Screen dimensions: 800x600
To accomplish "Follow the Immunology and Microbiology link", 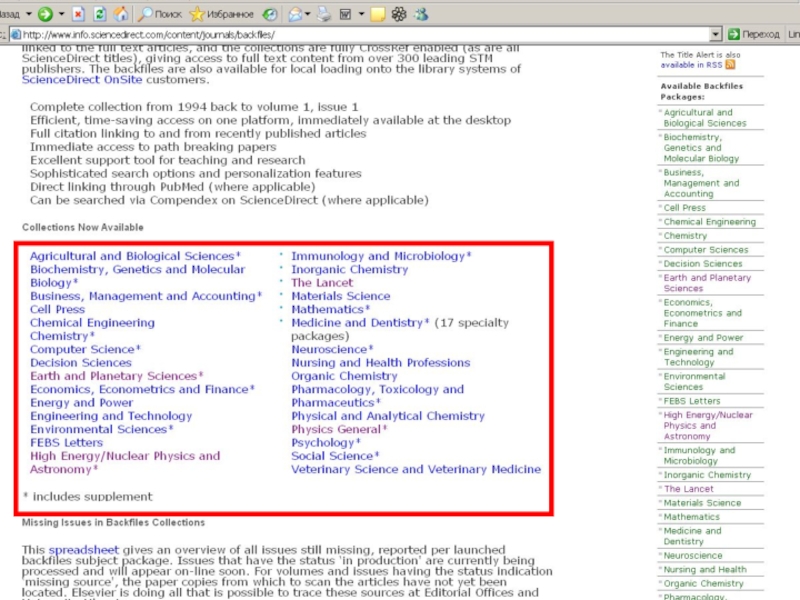I will [377, 256].
